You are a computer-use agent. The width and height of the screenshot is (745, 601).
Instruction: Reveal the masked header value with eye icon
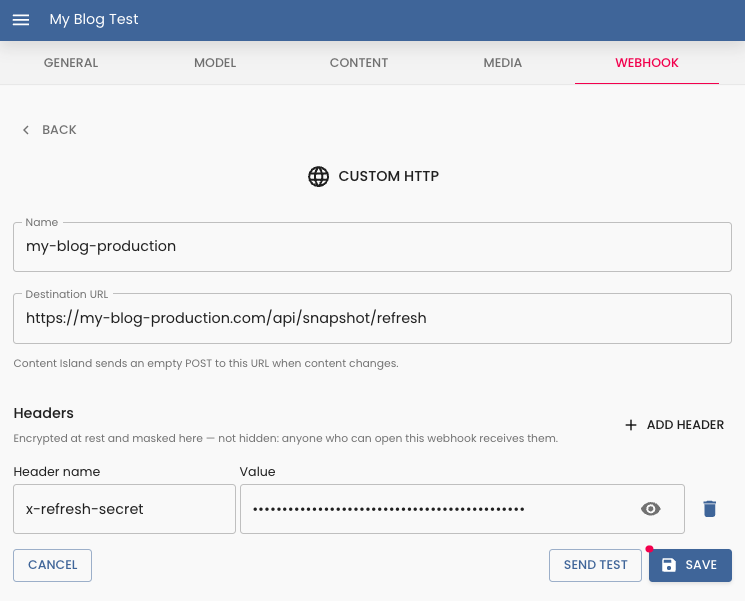click(650, 509)
